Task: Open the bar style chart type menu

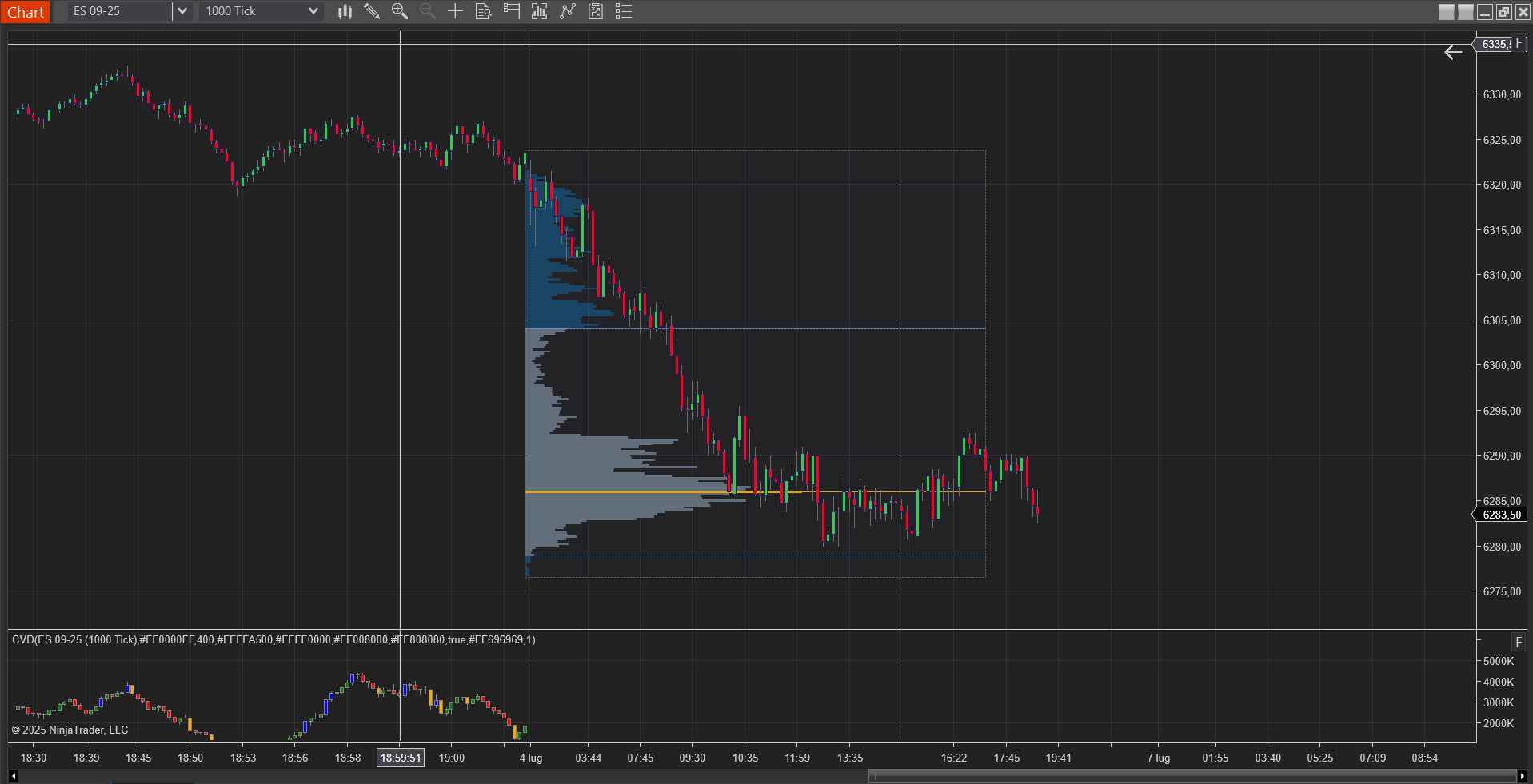Action: (x=345, y=11)
